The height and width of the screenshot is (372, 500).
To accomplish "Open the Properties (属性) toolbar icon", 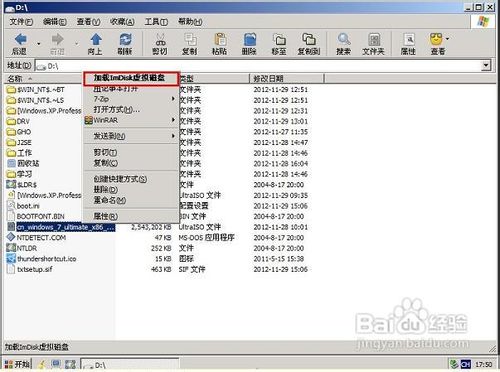I will tap(409, 40).
